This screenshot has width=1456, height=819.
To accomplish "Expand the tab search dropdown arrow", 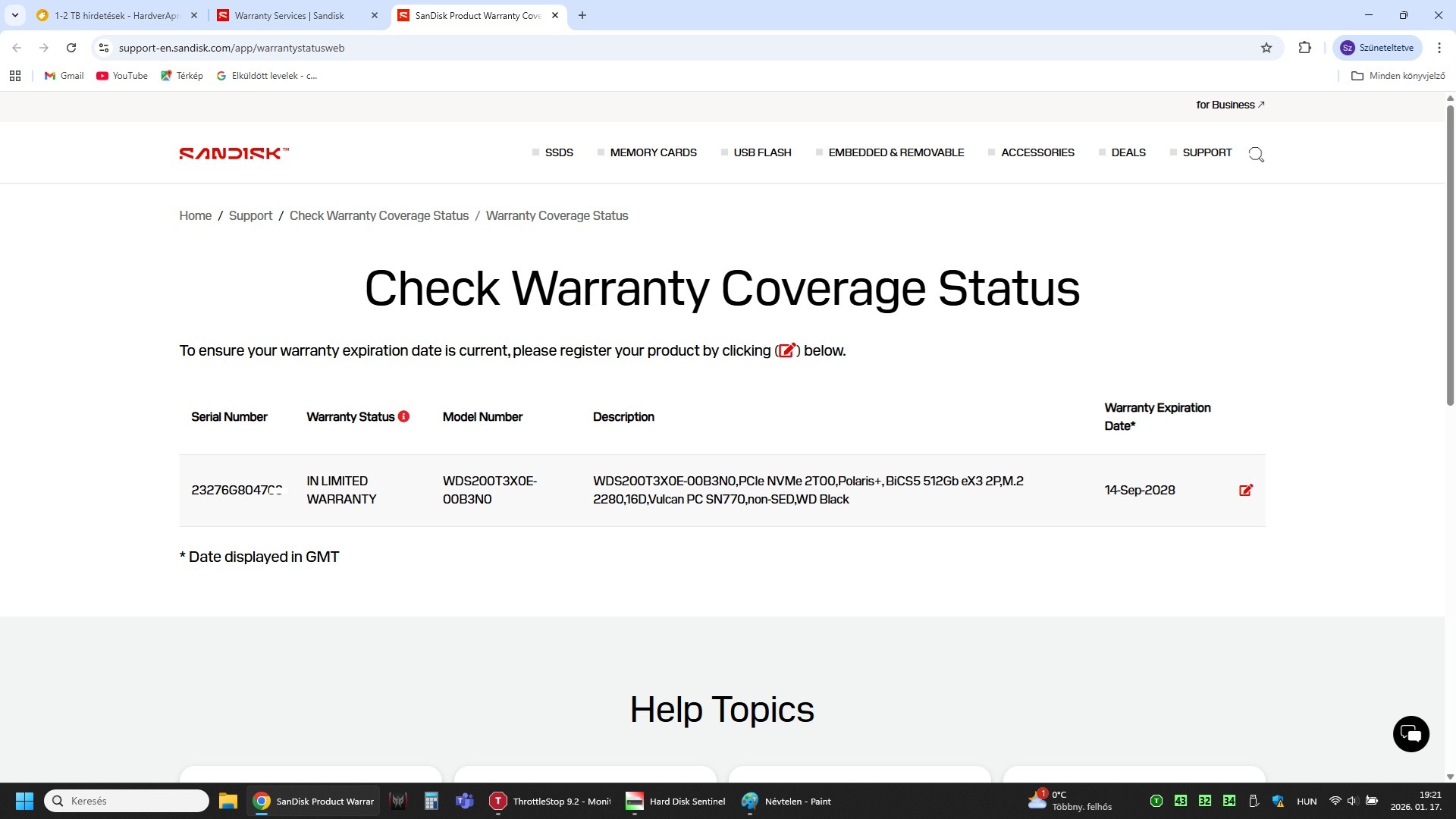I will point(14,15).
